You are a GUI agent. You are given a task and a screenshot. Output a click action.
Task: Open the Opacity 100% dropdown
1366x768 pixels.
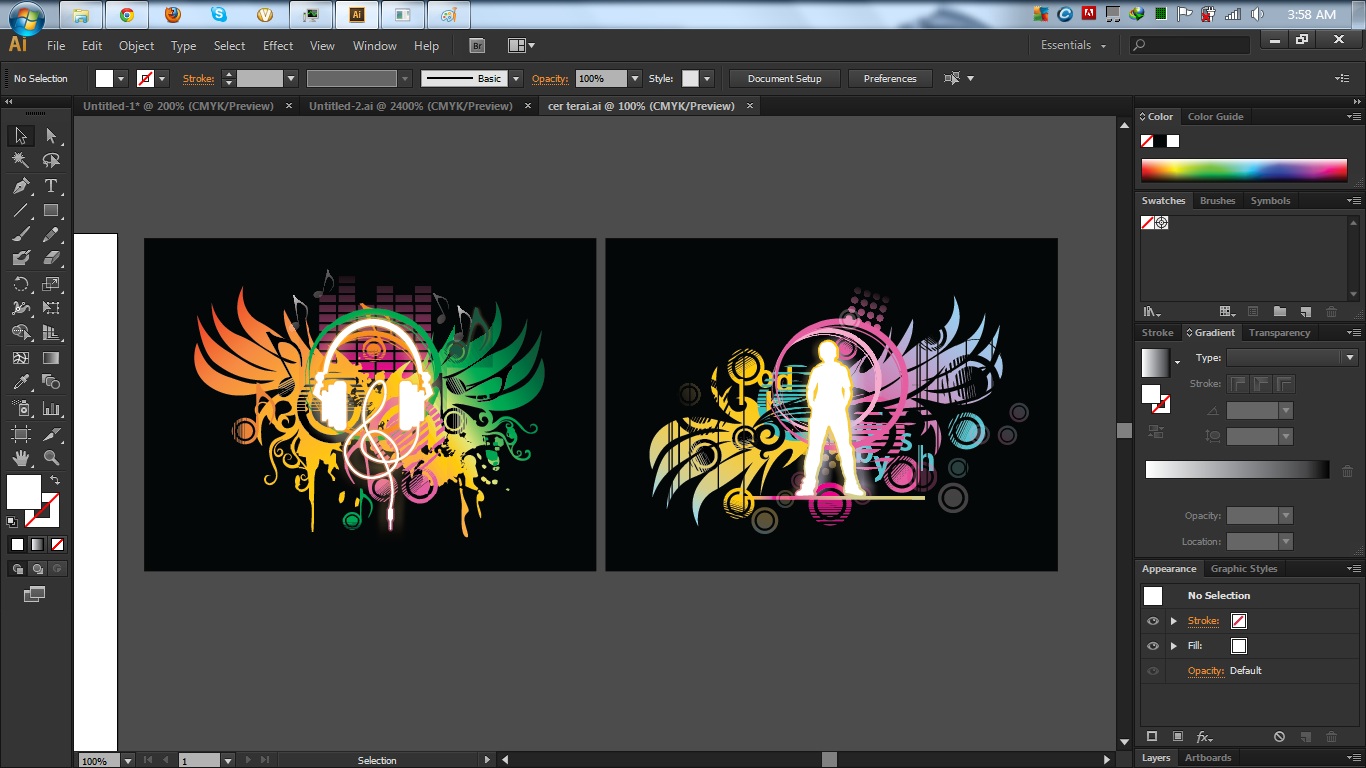click(634, 78)
